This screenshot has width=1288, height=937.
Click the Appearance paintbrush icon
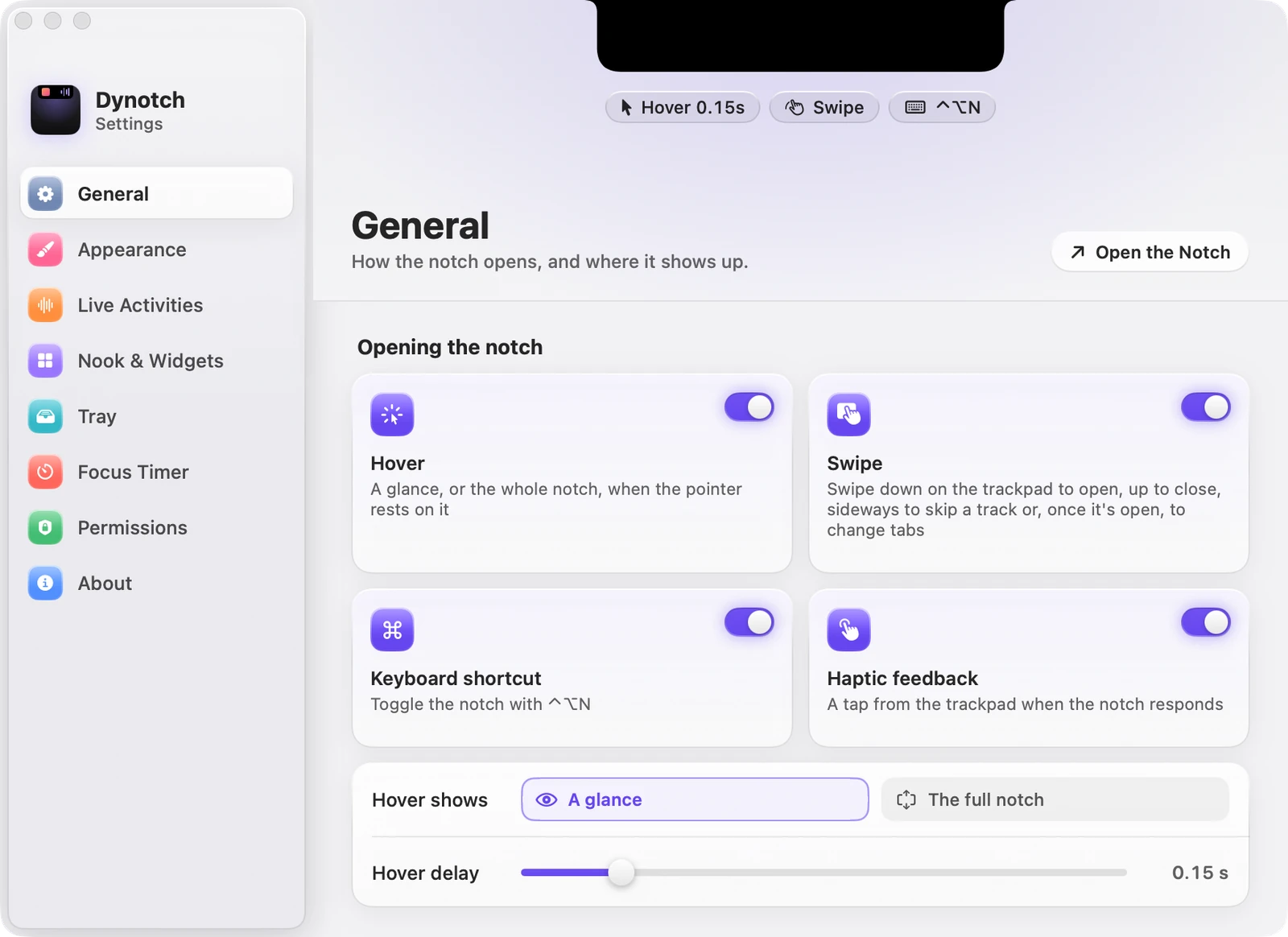click(45, 250)
